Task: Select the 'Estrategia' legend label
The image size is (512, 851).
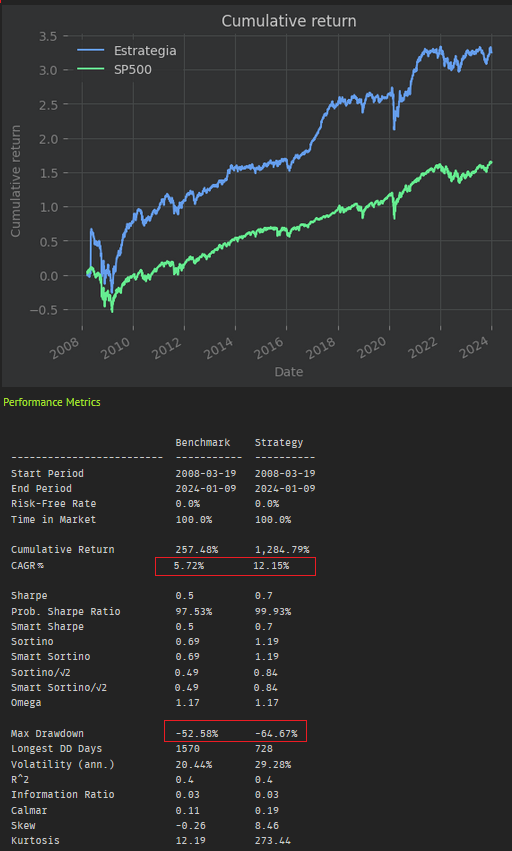Action: pyautogui.click(x=145, y=50)
